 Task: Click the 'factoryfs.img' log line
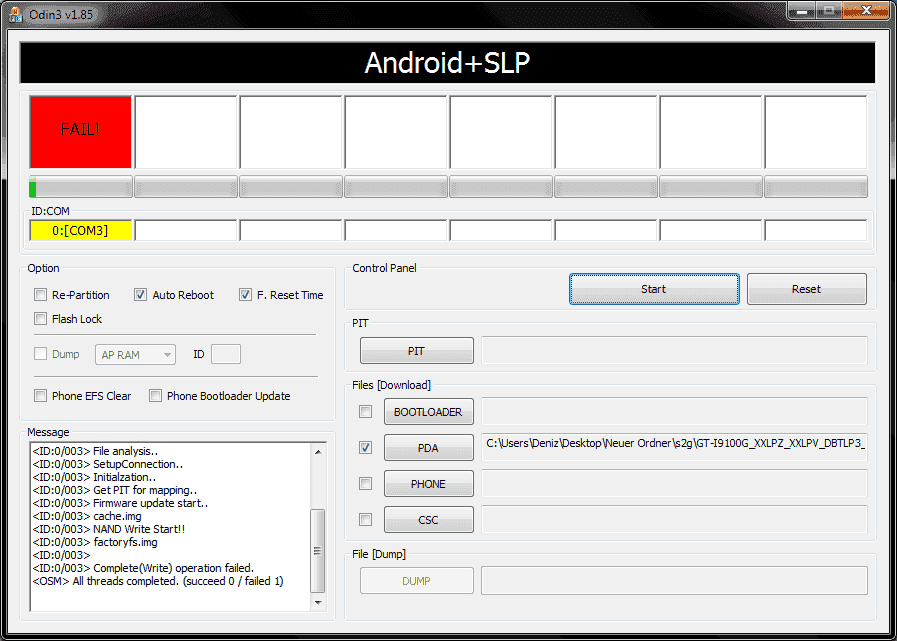point(95,542)
